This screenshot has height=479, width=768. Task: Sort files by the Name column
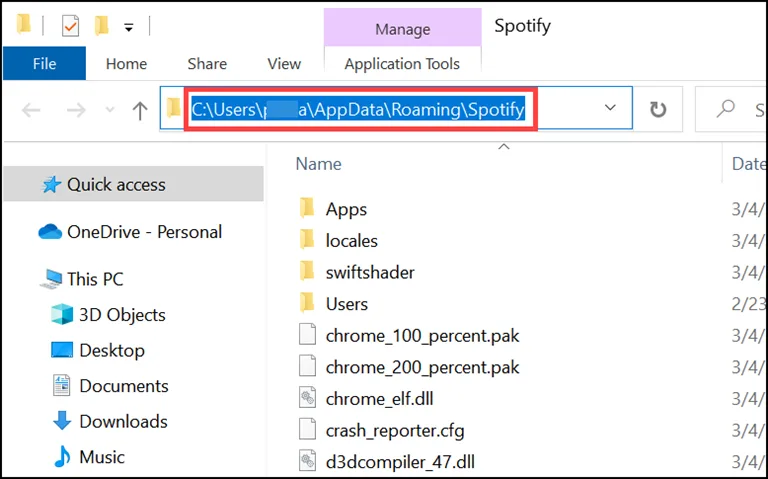(x=318, y=164)
